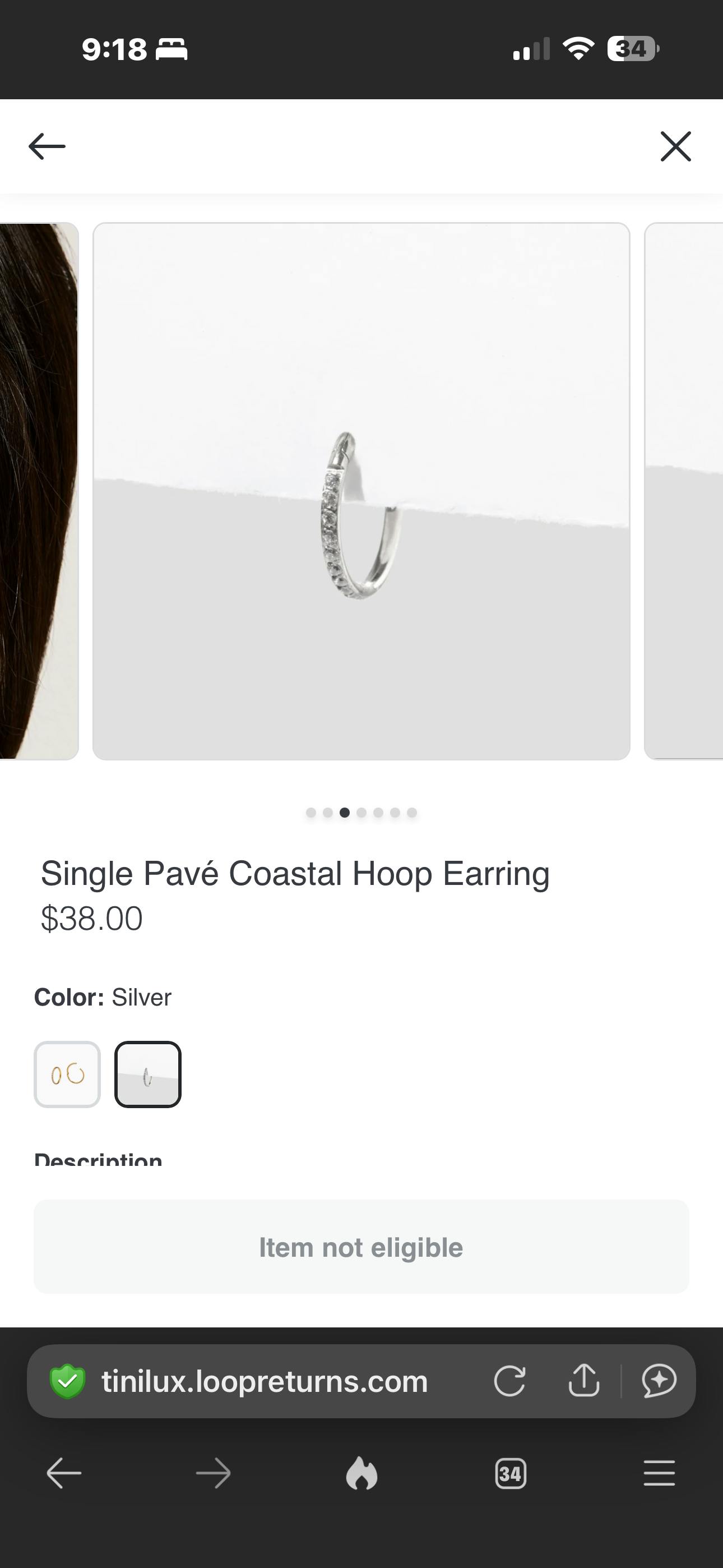Screen dimensions: 723x1568
Task: Open the AI chat sparkle icon
Action: click(659, 1381)
